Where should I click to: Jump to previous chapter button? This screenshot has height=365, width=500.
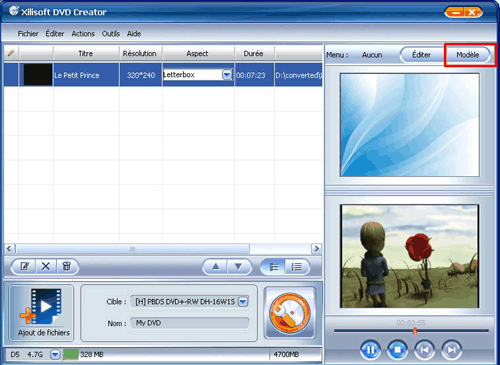tap(424, 350)
